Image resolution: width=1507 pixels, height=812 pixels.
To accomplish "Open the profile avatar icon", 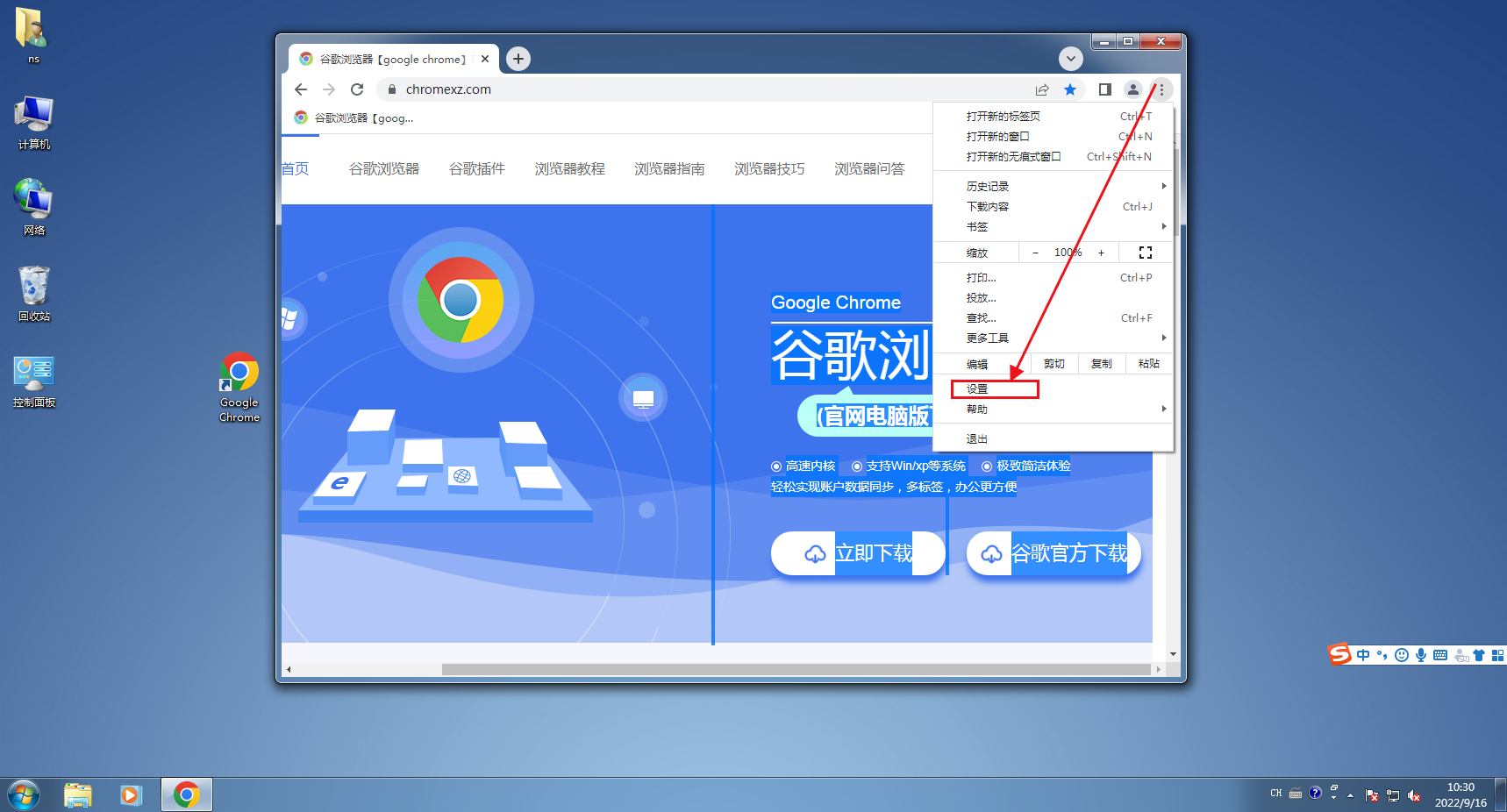I will coord(1133,89).
